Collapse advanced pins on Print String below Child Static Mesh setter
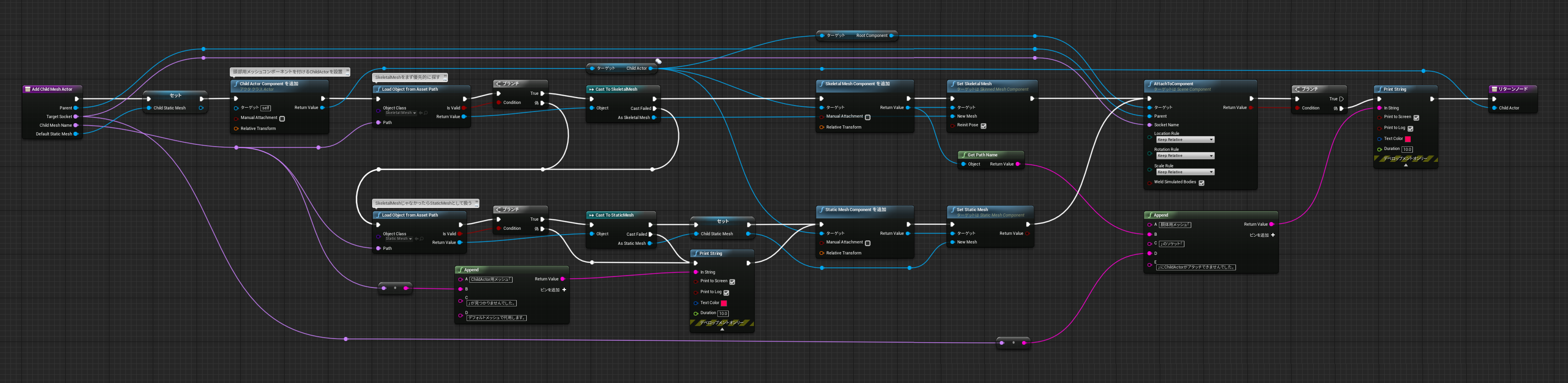 click(x=722, y=329)
